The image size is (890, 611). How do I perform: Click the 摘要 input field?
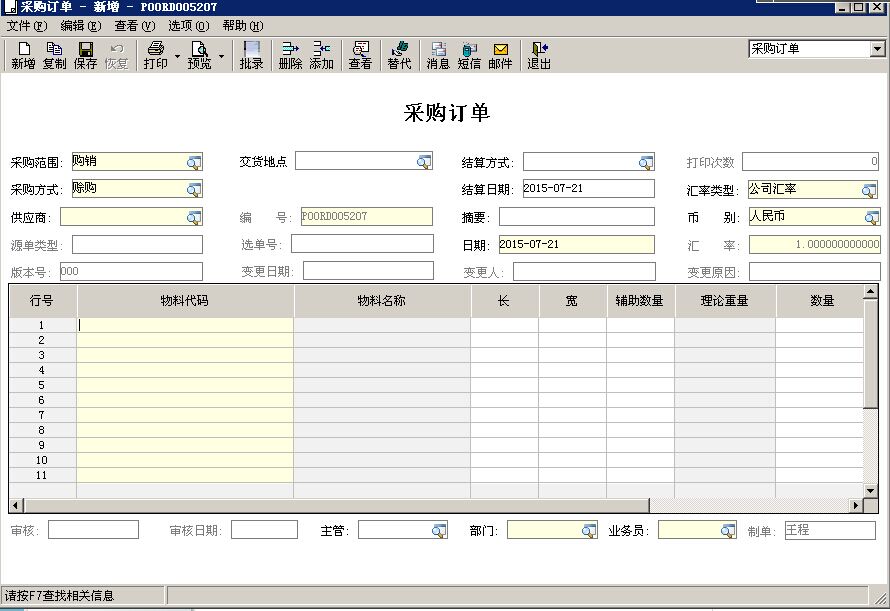click(x=577, y=216)
